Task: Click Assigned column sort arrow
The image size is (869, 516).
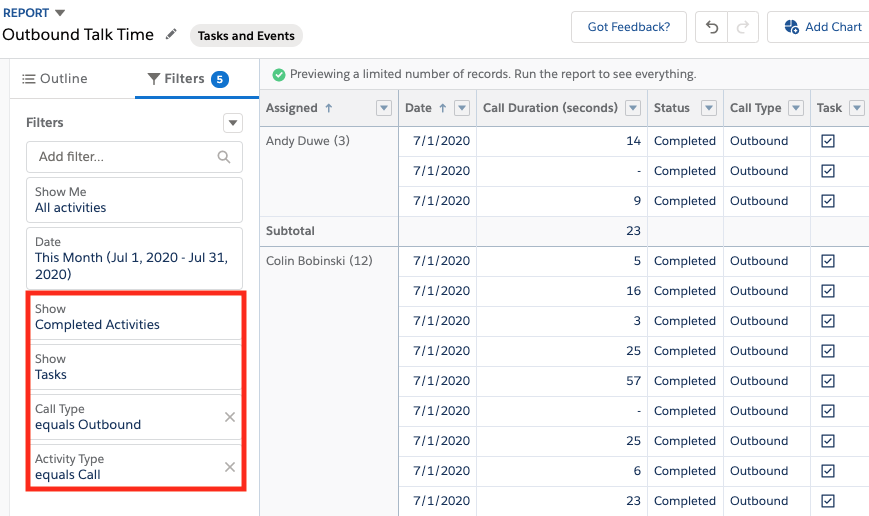Action: pyautogui.click(x=329, y=108)
